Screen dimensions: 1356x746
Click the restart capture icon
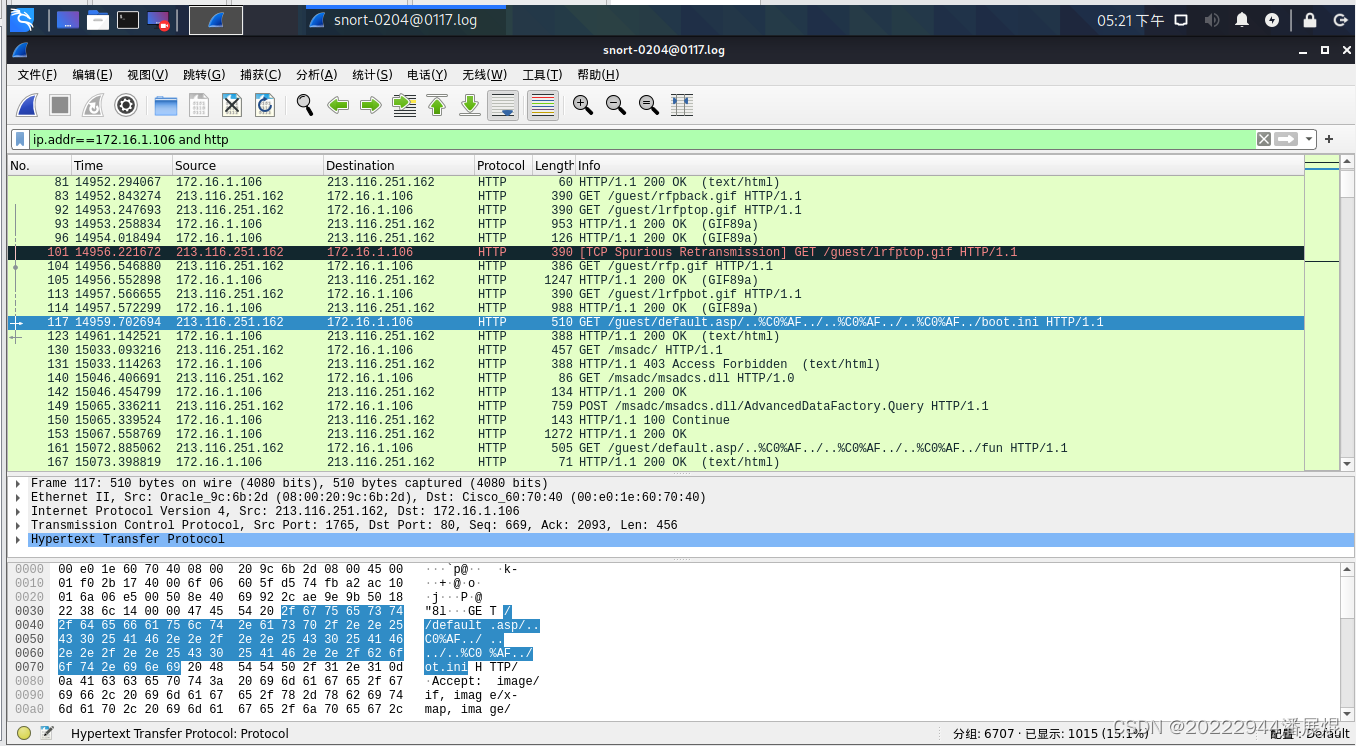[x=92, y=105]
